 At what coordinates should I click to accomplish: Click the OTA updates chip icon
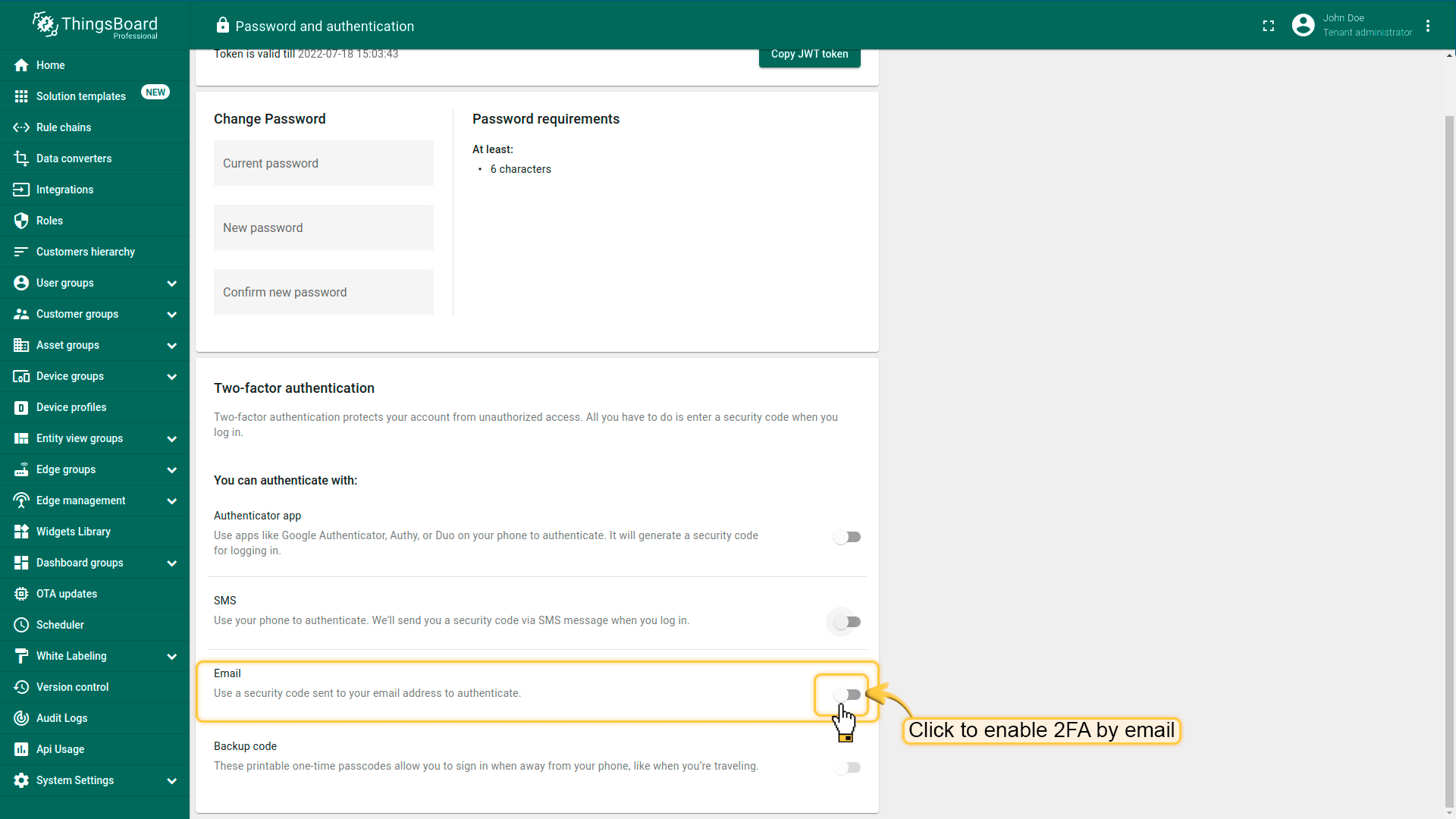21,594
